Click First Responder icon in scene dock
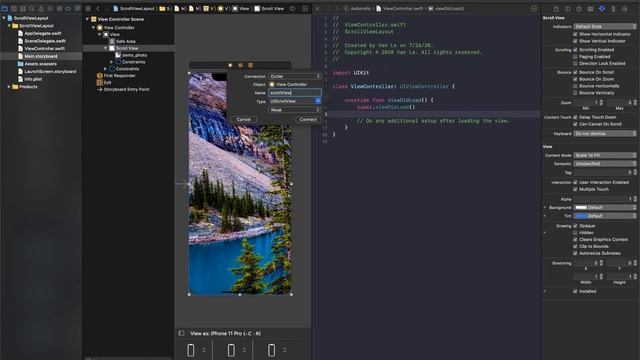The image size is (640, 360). coord(240,65)
